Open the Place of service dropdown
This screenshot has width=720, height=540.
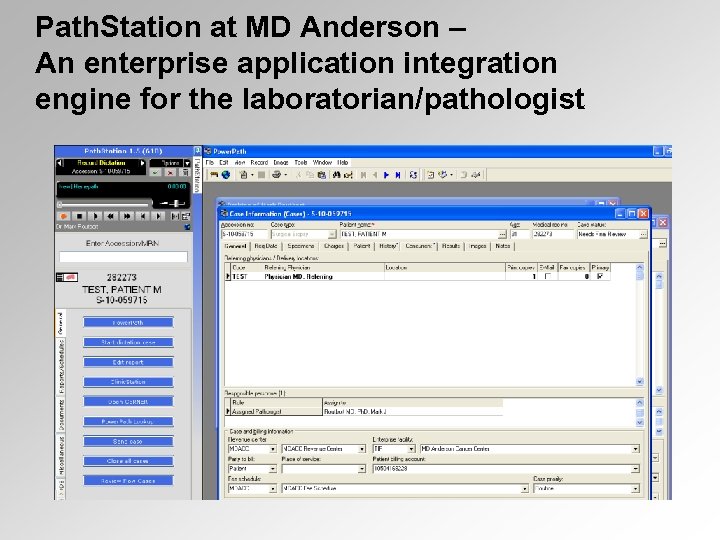[x=362, y=469]
